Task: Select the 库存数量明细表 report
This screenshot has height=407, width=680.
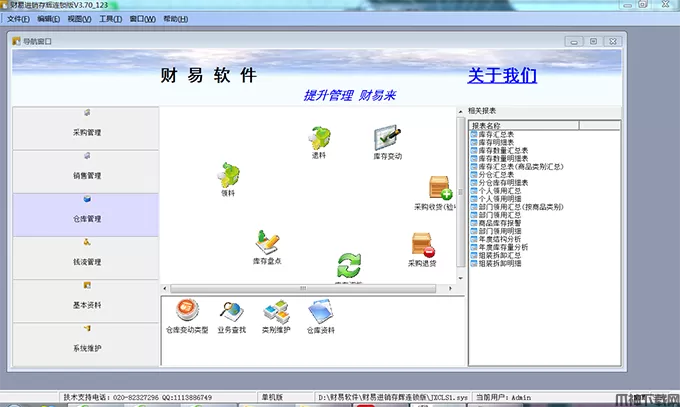Action: (499, 159)
